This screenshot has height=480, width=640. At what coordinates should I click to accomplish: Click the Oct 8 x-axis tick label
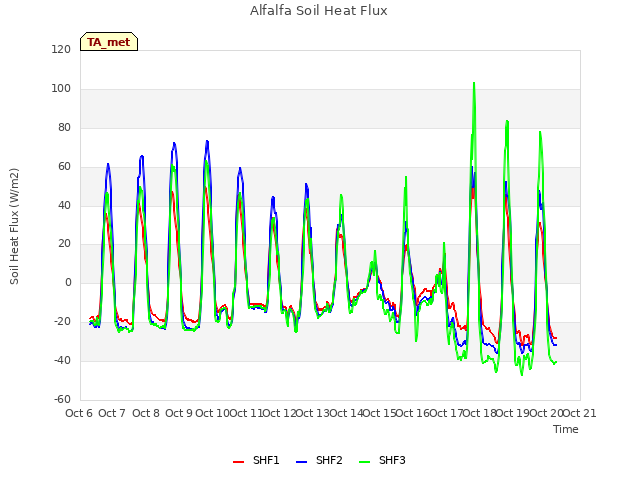146,413
